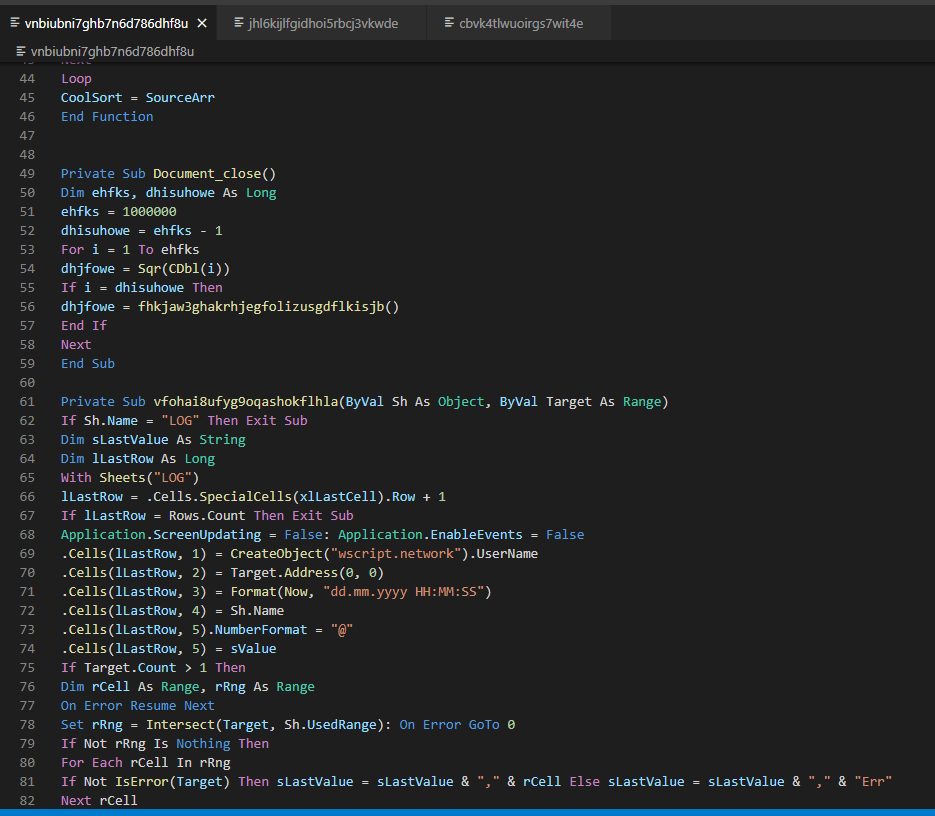
Task: Click Rows.Count on line 67
Action: (x=207, y=516)
